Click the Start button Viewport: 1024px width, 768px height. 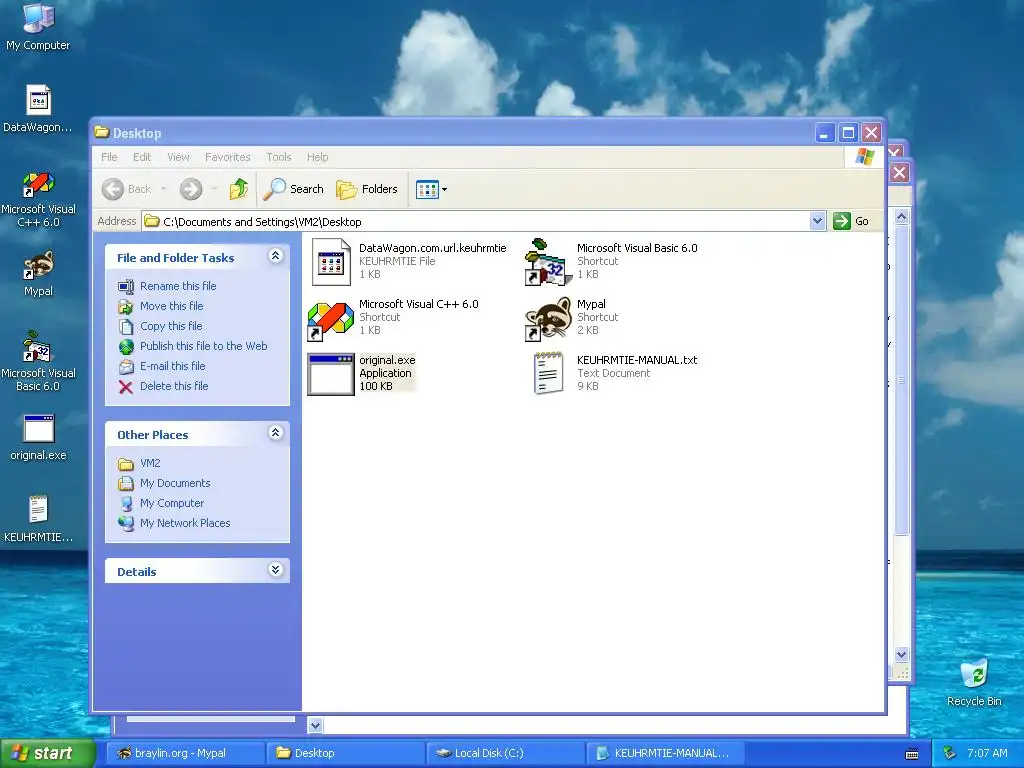pyautogui.click(x=48, y=753)
